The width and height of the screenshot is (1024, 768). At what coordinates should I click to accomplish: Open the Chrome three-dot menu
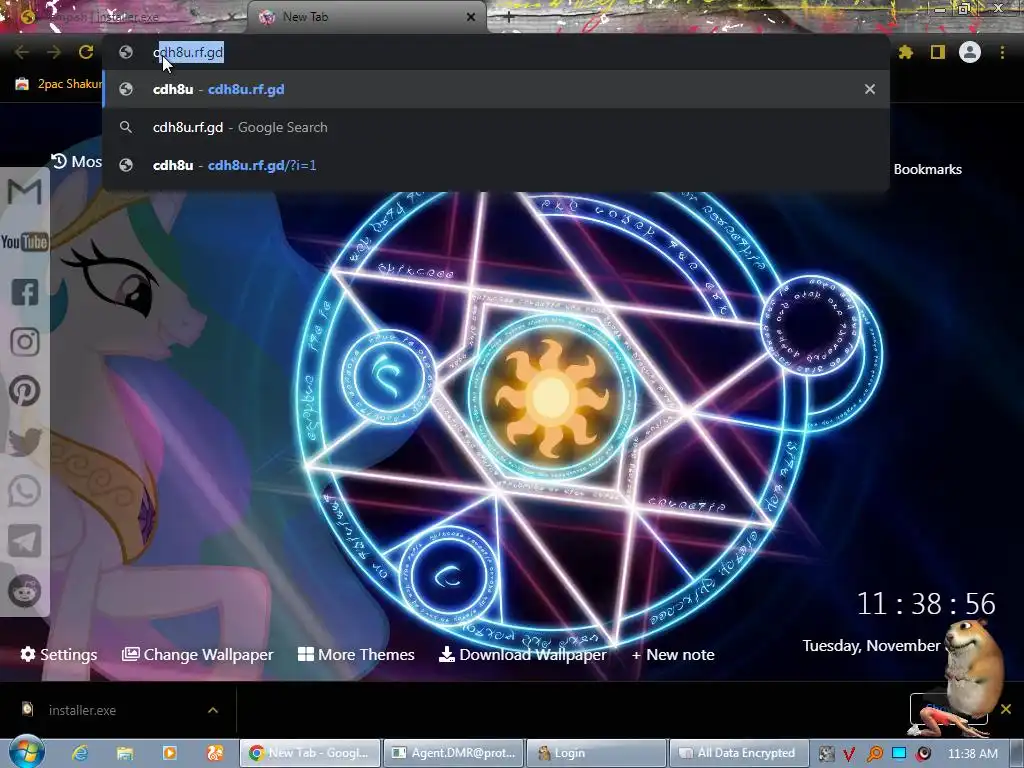pyautogui.click(x=1002, y=52)
